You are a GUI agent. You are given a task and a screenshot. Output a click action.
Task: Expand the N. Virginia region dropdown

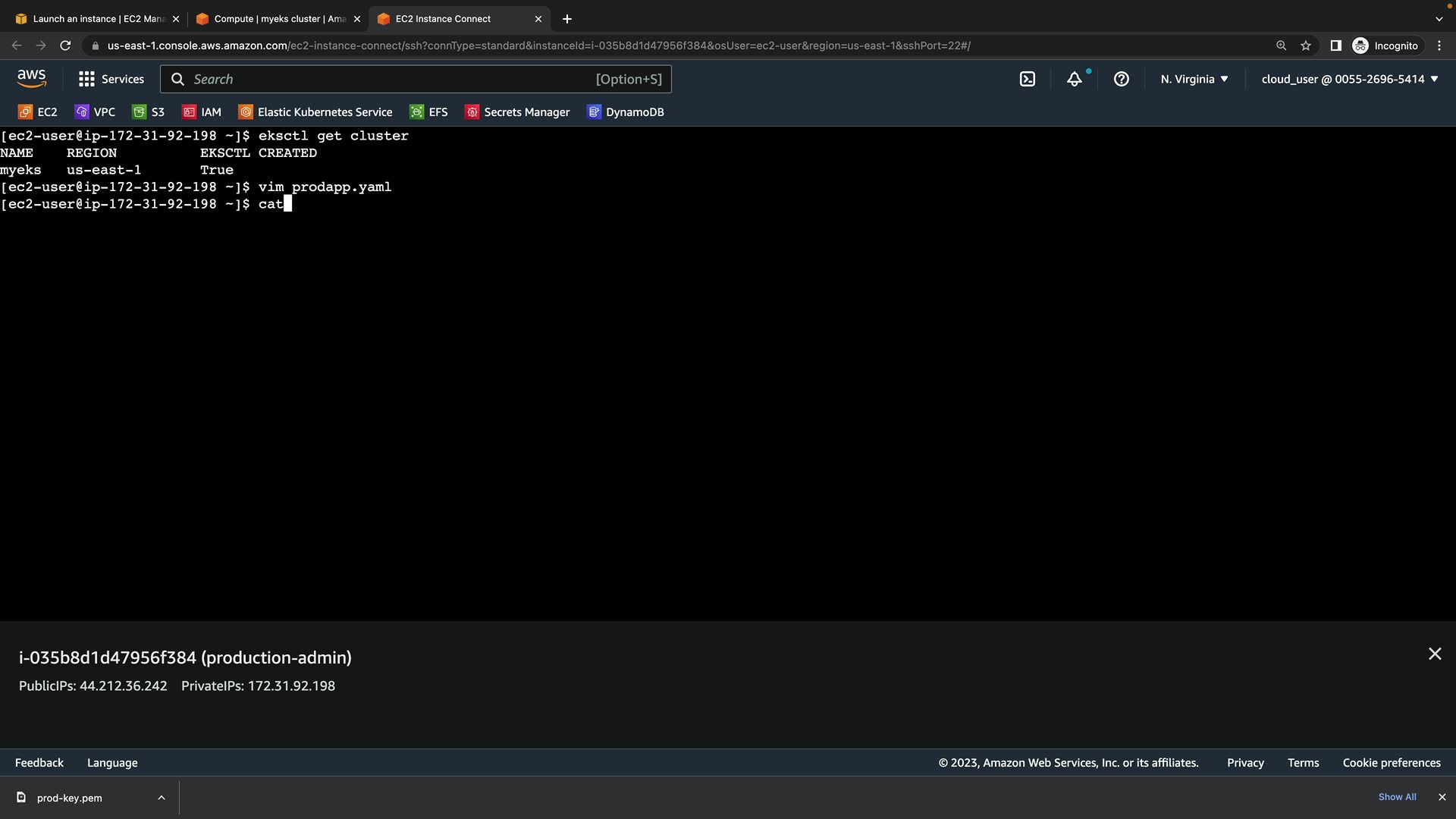[1194, 79]
